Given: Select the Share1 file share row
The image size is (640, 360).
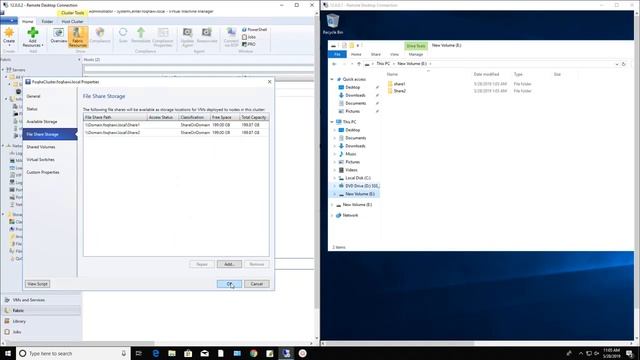Looking at the screenshot, I should tap(176, 125).
